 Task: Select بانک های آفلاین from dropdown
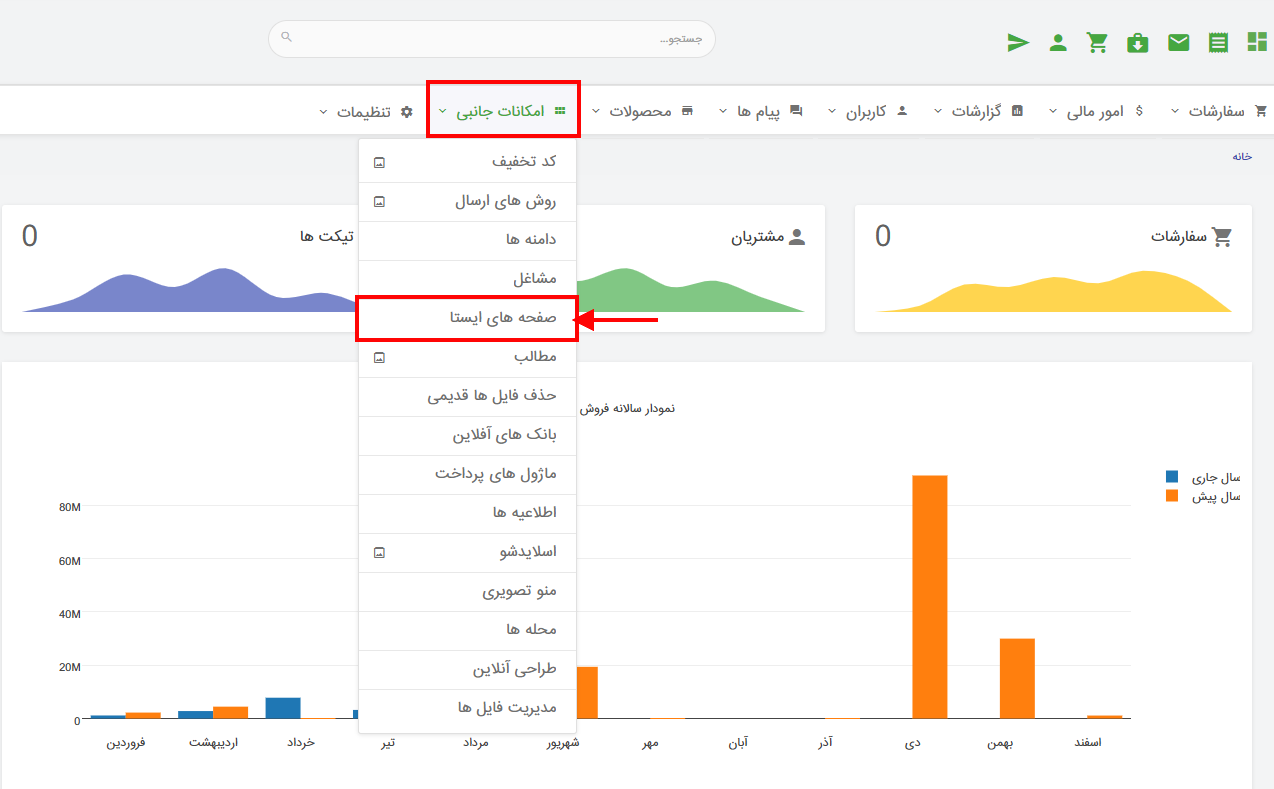click(467, 435)
